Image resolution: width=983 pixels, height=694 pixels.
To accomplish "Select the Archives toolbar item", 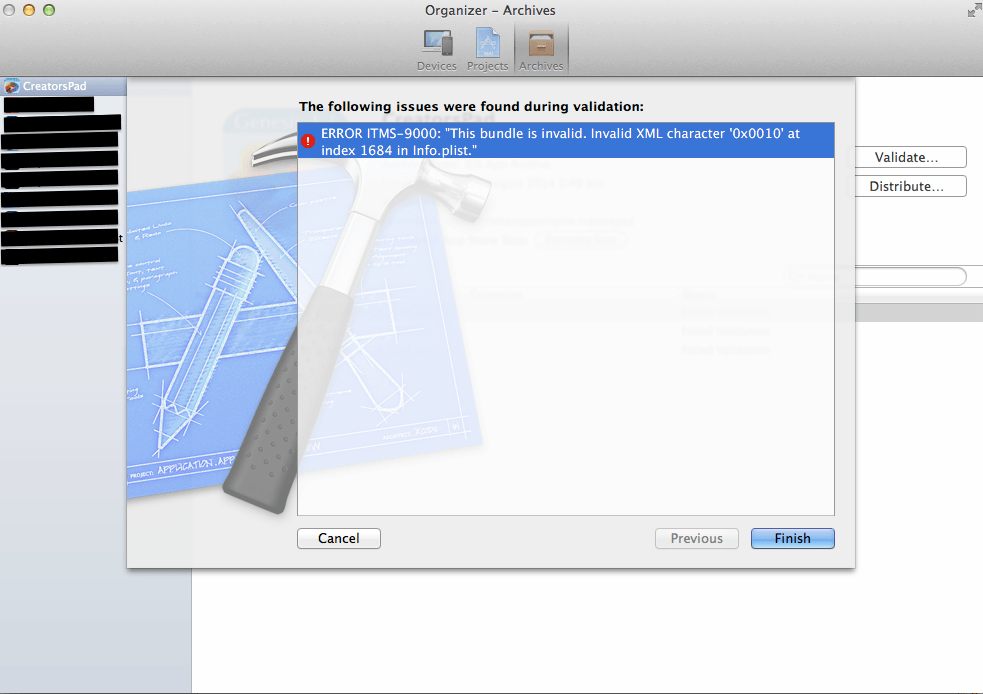I will [x=541, y=50].
